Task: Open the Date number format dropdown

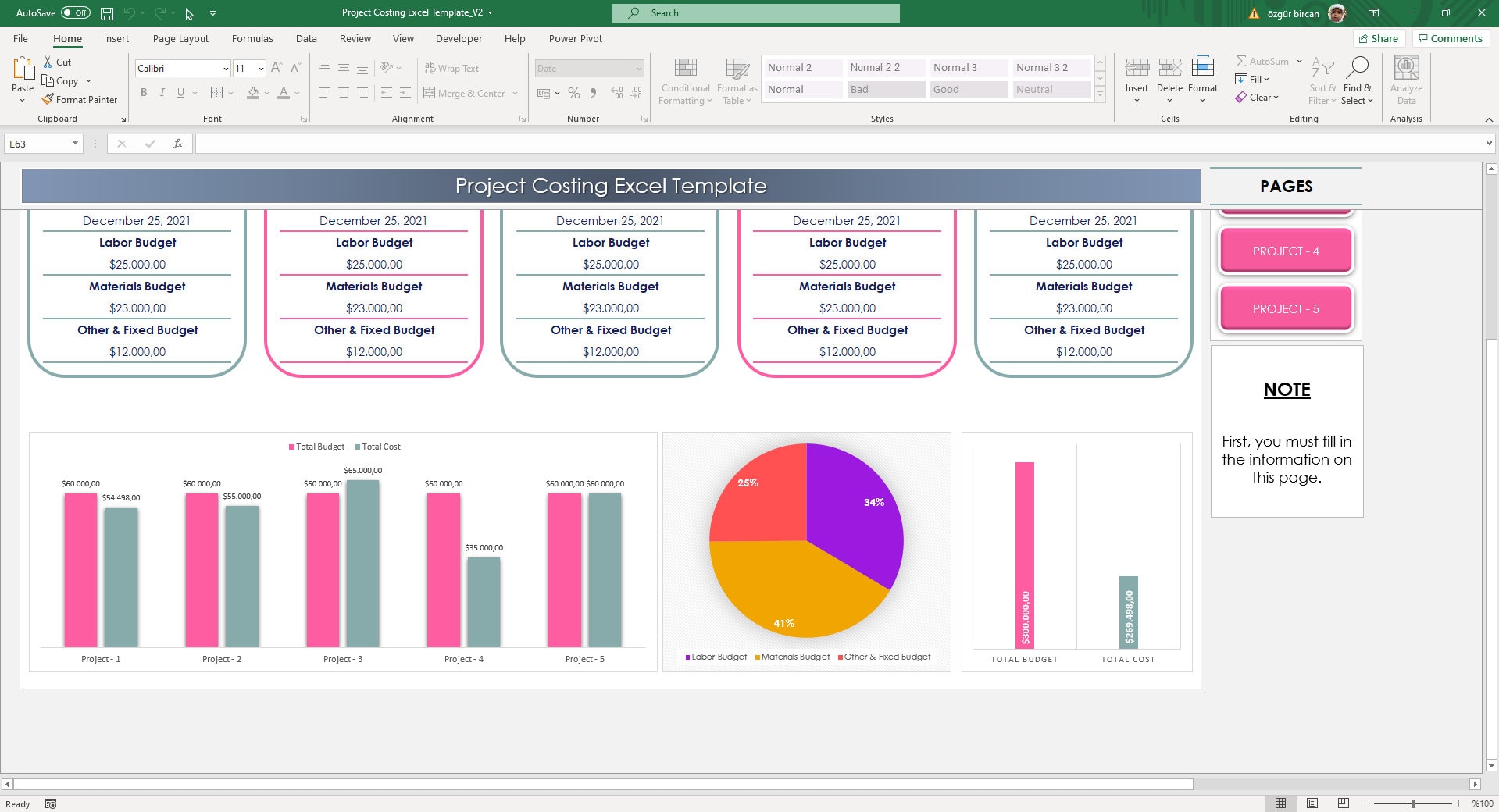Action: 639,69
